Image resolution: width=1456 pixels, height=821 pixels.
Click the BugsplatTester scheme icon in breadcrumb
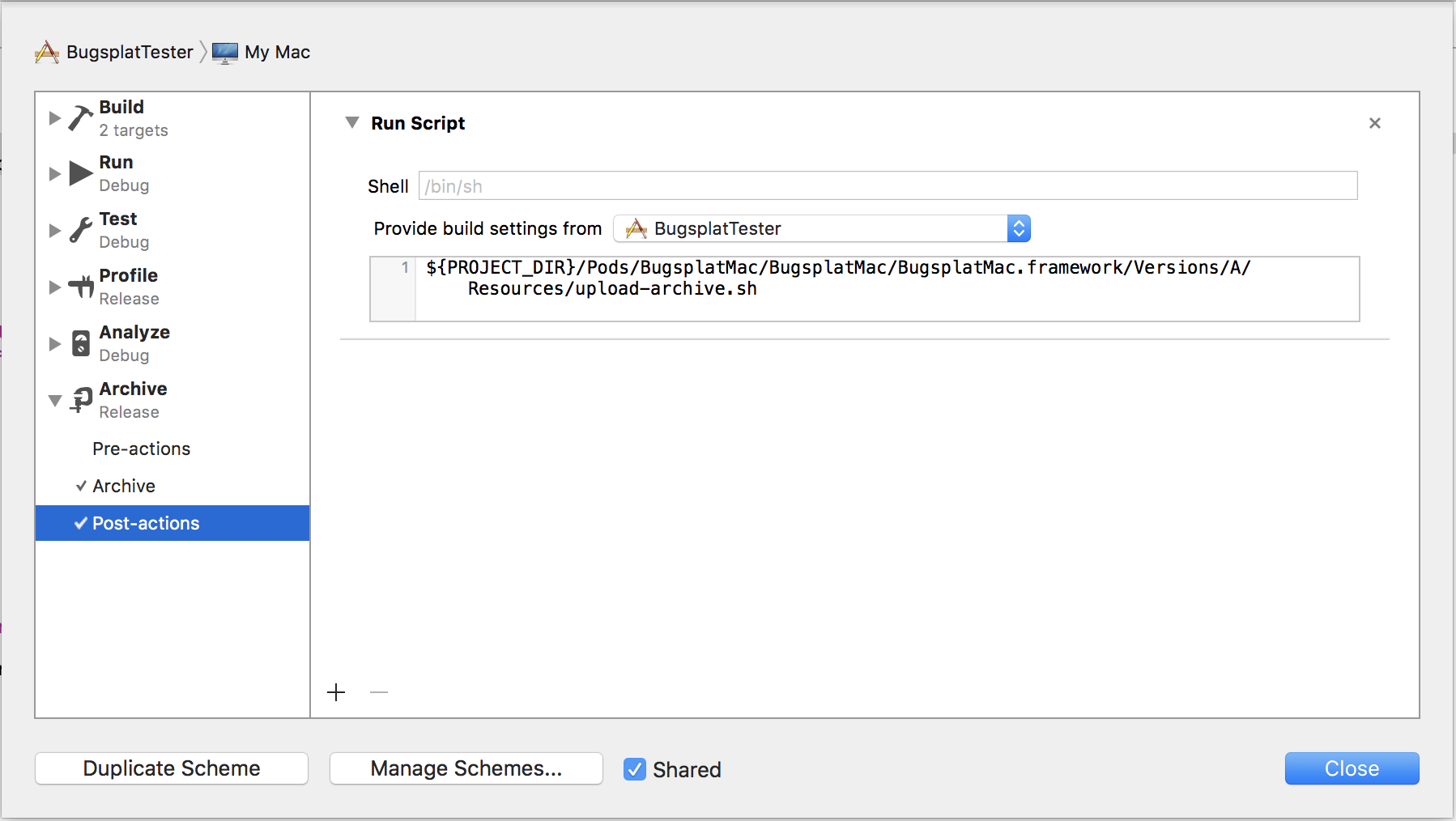coord(47,53)
